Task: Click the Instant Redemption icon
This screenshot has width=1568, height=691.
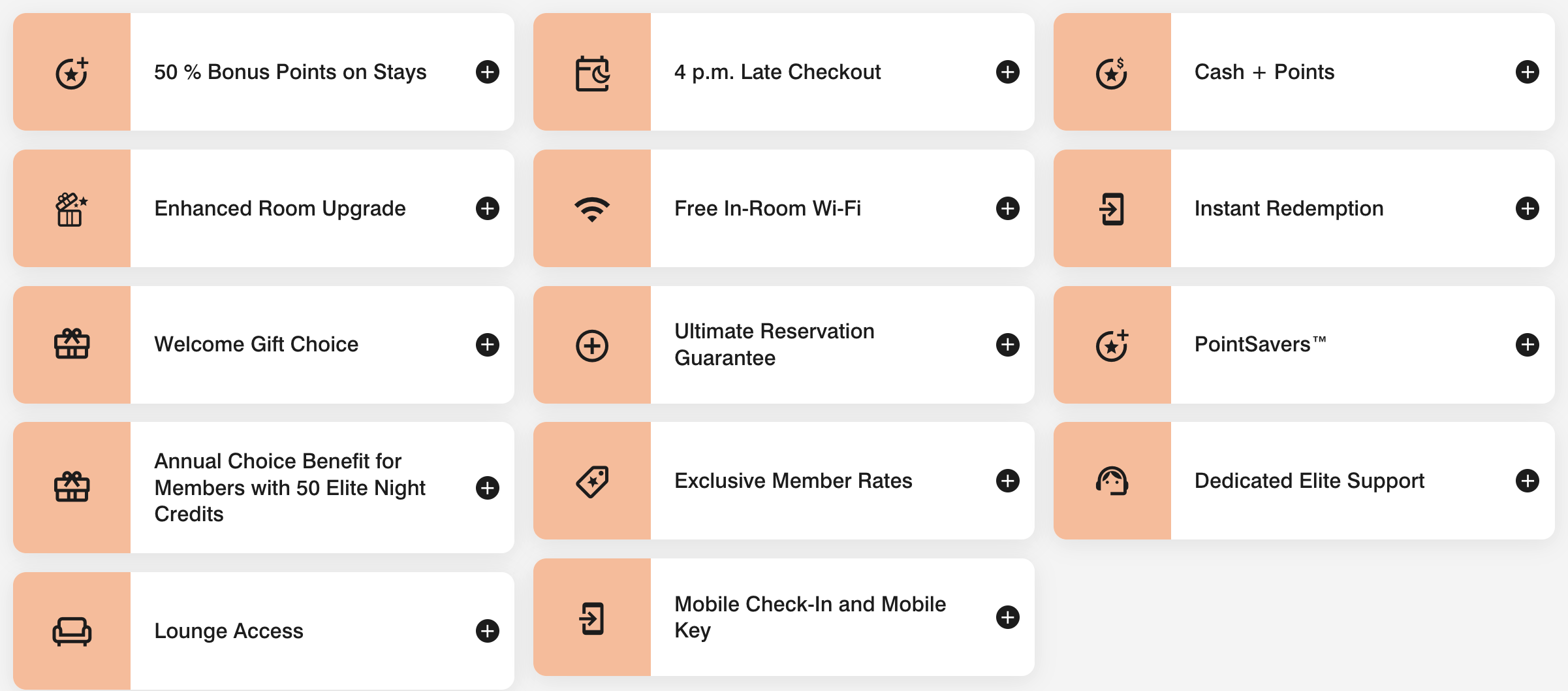Action: (1112, 209)
